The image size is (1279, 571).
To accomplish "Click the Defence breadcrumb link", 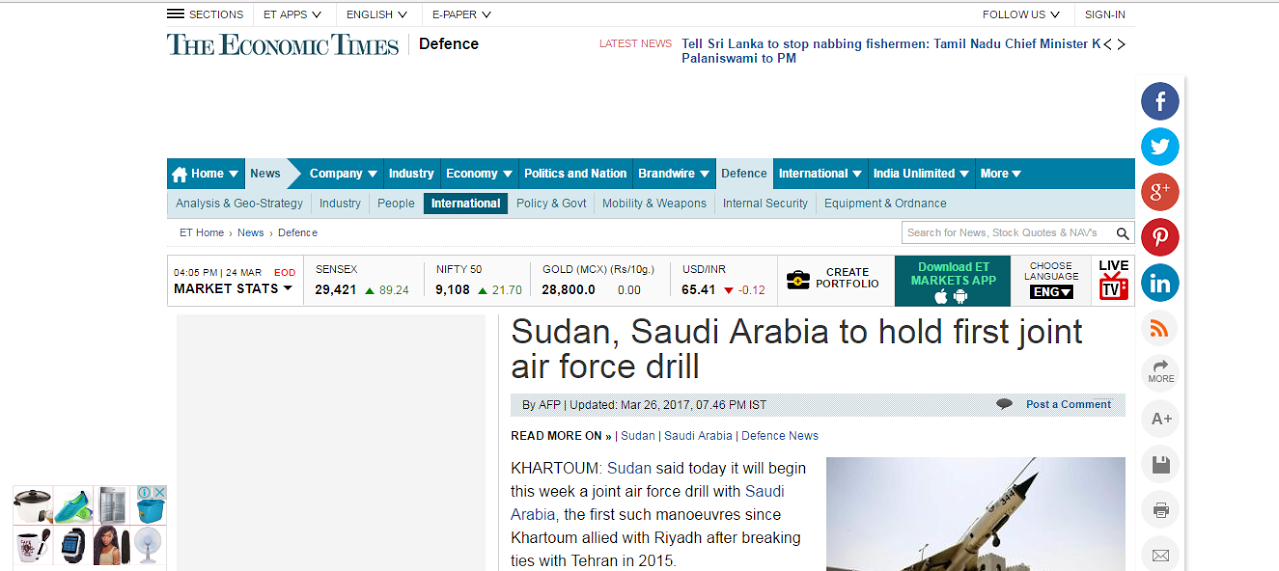I will [x=298, y=233].
